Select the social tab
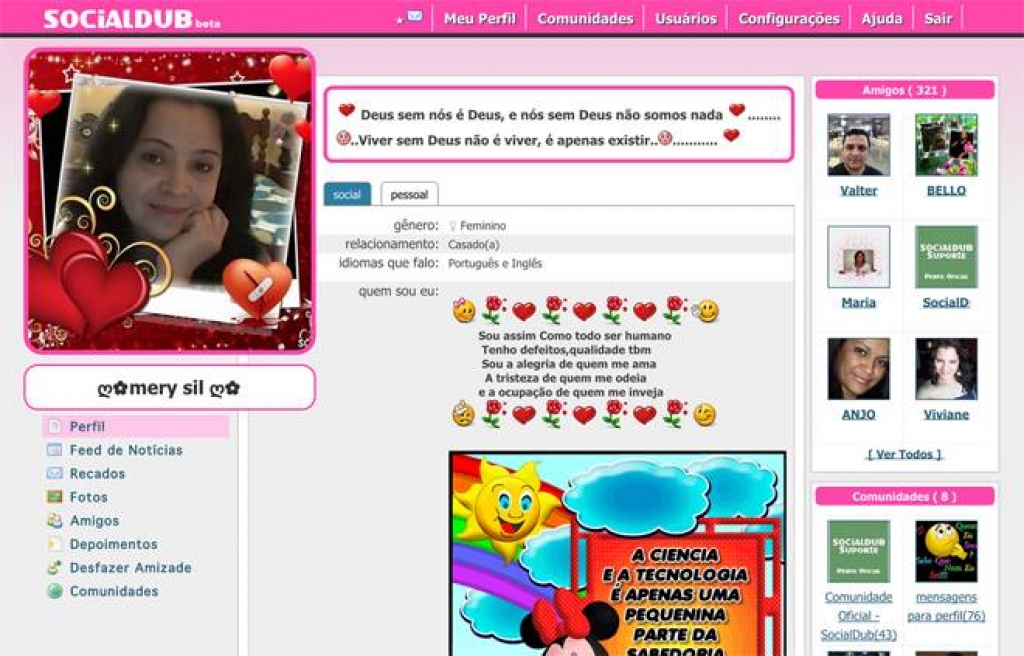The height and width of the screenshot is (656, 1024). pos(347,195)
